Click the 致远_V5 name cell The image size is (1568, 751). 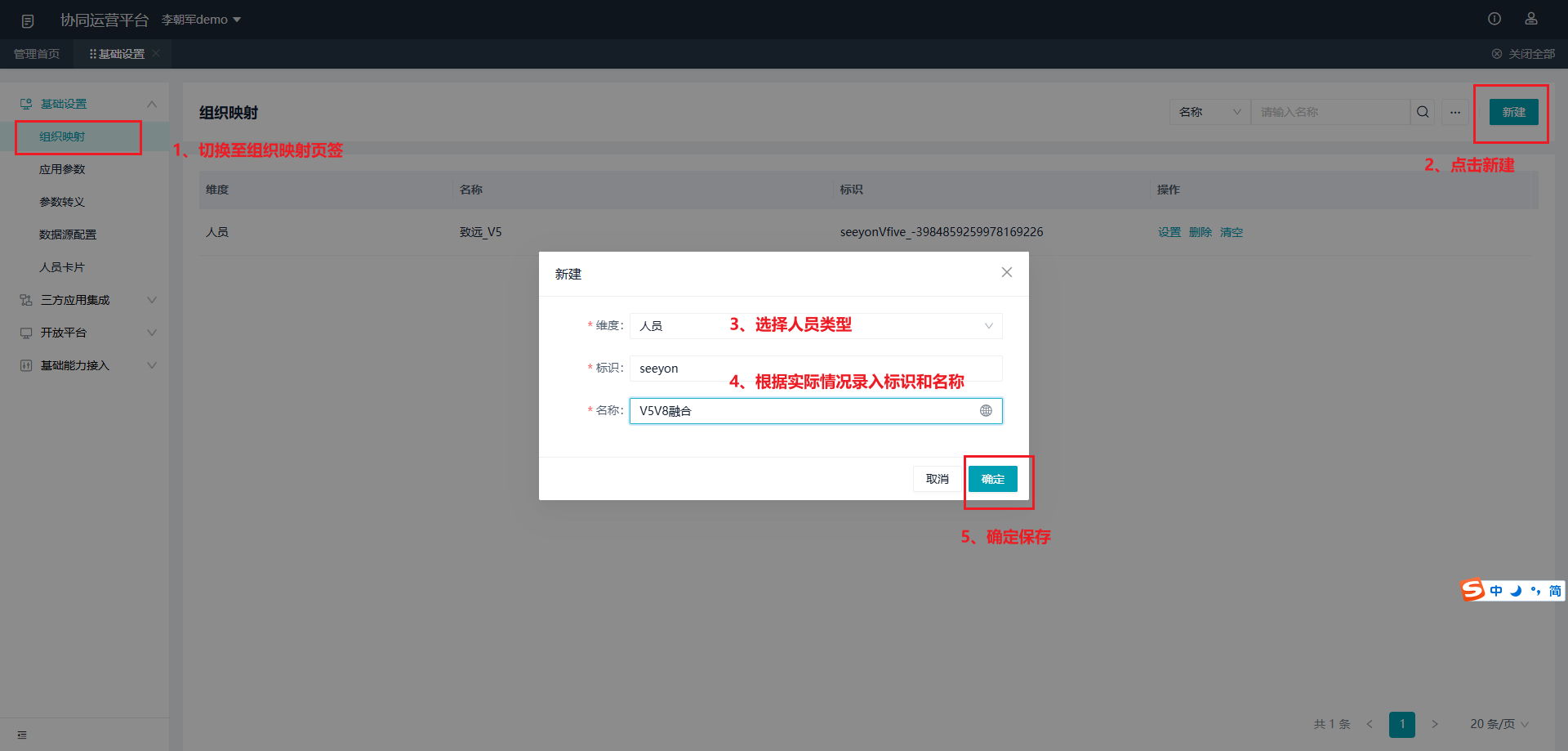click(481, 232)
